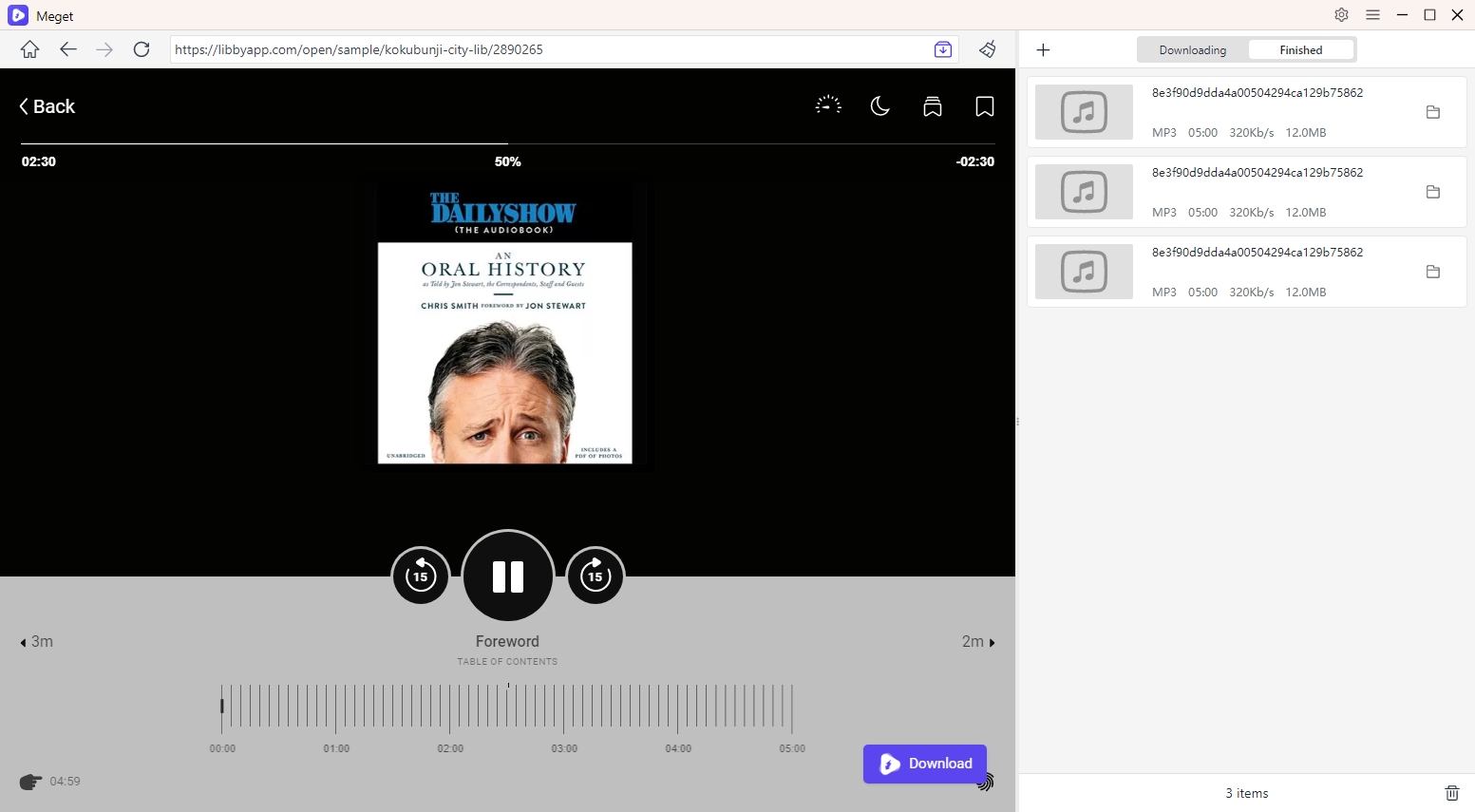The image size is (1475, 812).
Task: Set sleep timer moon icon
Action: coord(880,105)
